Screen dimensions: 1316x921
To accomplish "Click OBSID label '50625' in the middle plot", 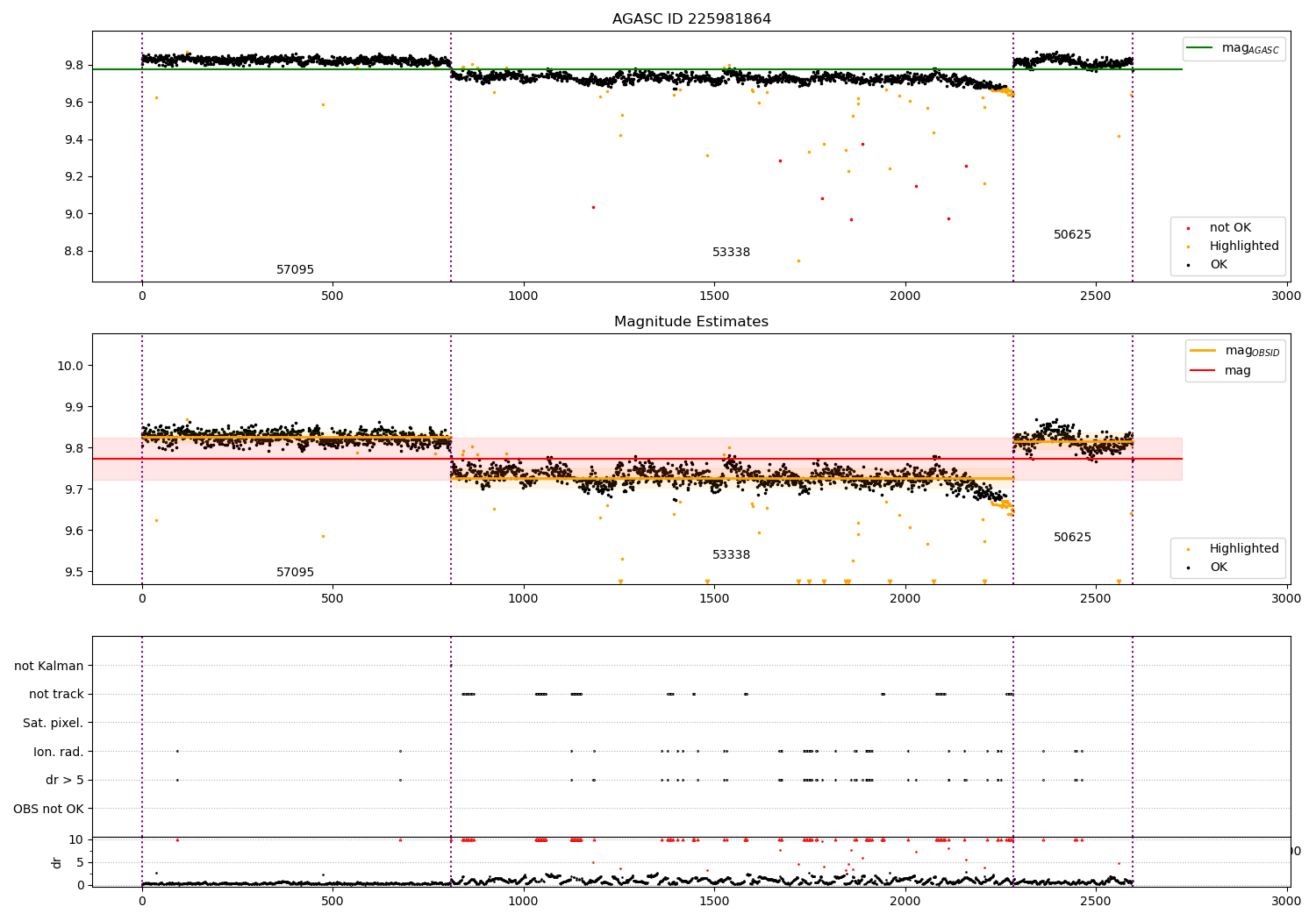I will [1072, 538].
